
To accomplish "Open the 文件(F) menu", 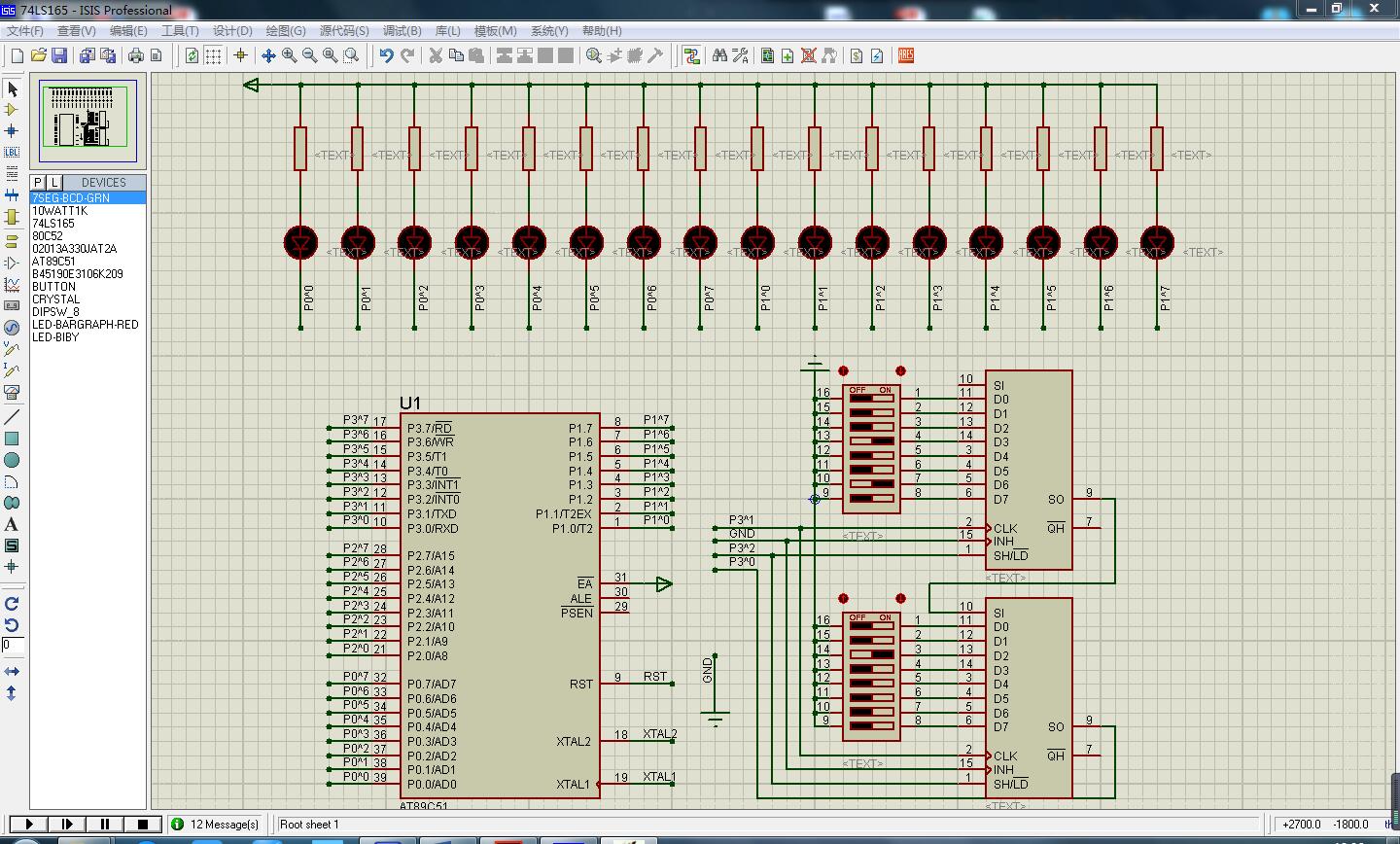I will click(25, 30).
